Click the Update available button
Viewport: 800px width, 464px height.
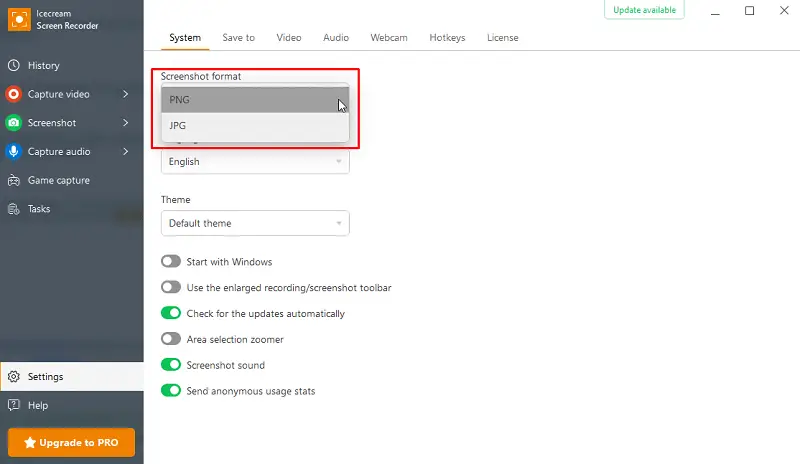click(644, 10)
